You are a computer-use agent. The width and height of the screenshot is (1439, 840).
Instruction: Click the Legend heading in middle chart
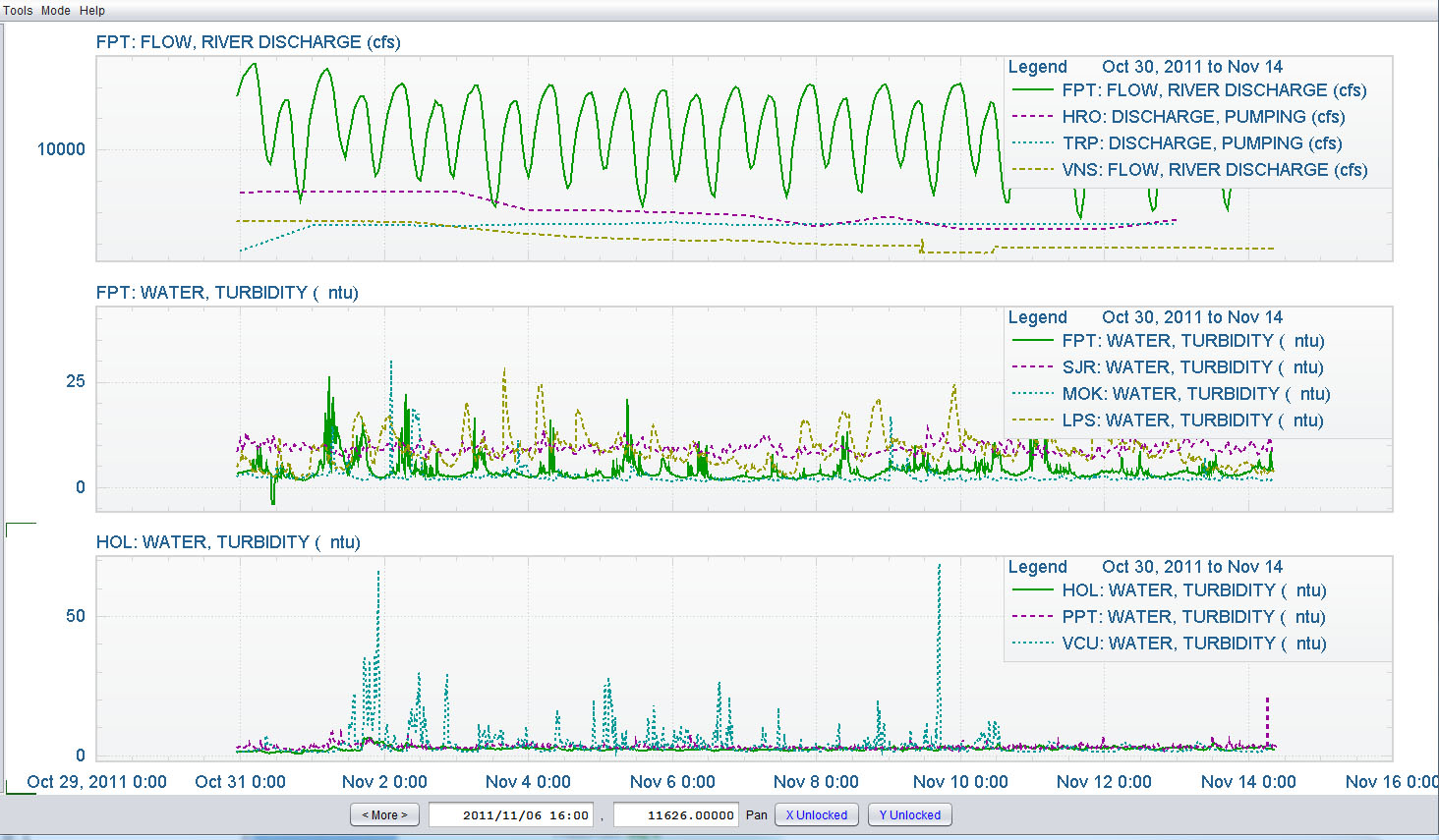(x=1037, y=317)
